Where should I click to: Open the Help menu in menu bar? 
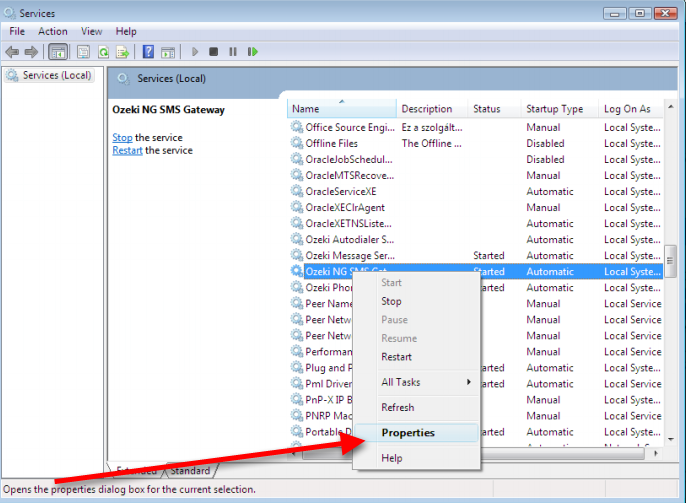coord(126,31)
